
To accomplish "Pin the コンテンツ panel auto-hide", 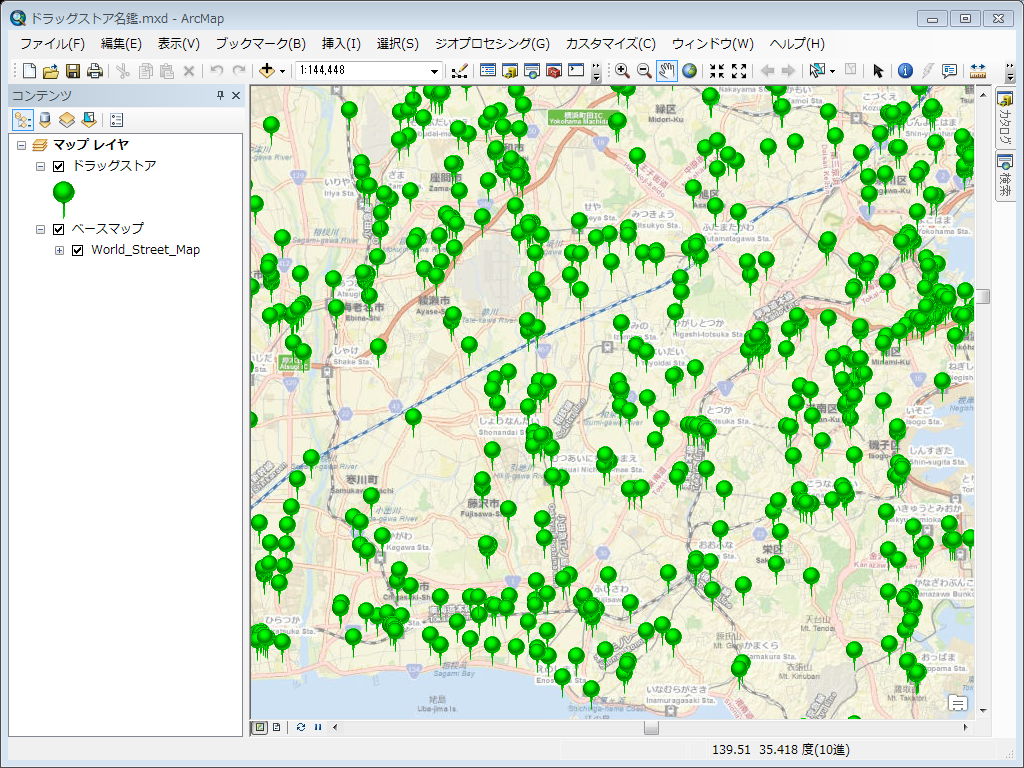I will (x=220, y=95).
